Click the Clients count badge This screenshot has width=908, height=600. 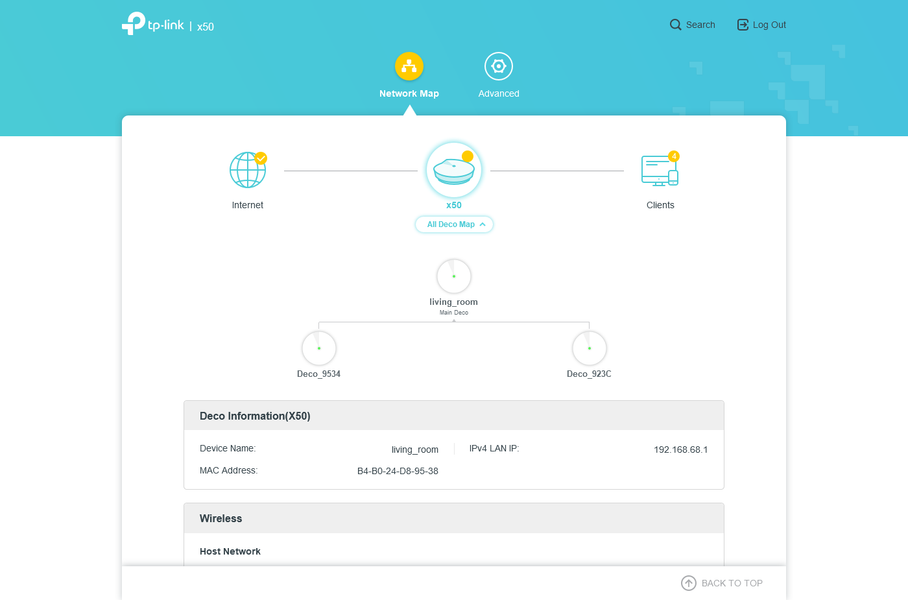[673, 156]
